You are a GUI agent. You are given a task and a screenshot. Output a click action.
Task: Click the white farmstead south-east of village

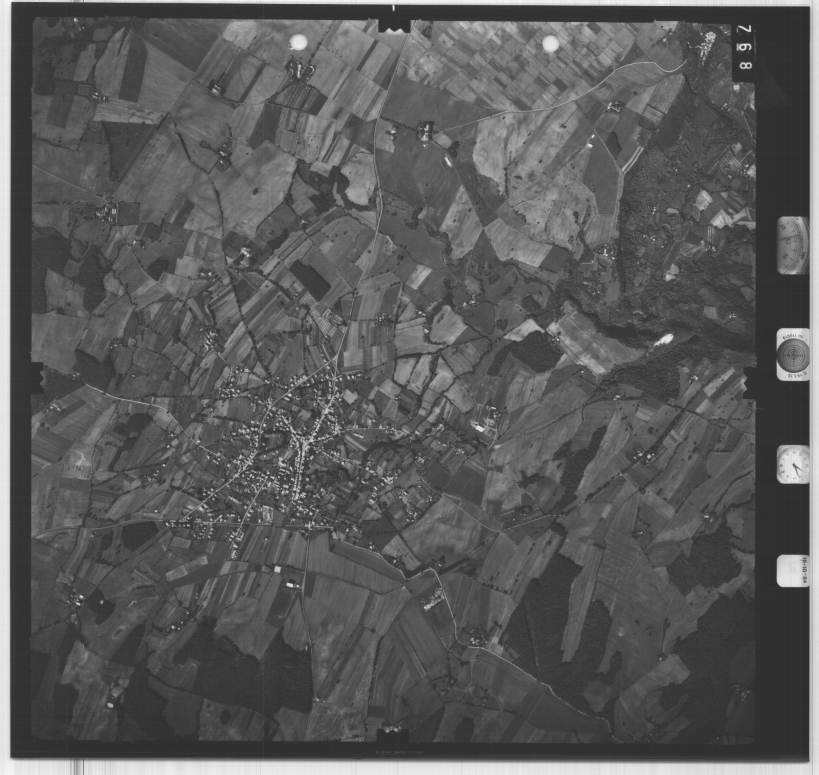pos(434,599)
